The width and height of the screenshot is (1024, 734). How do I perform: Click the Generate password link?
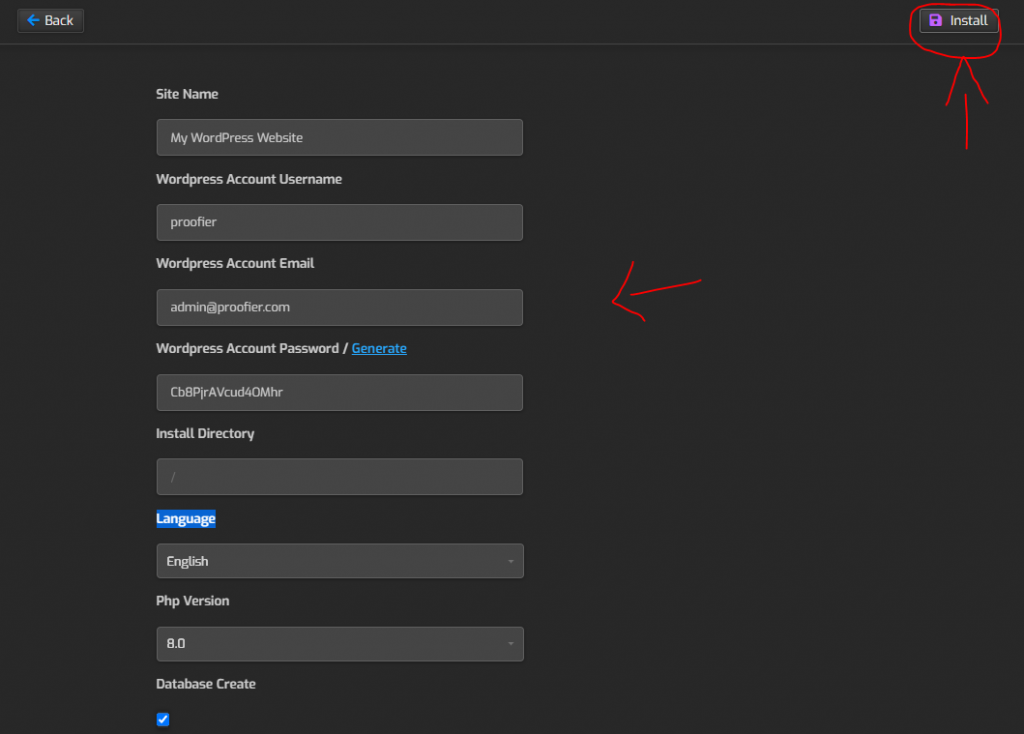(379, 348)
